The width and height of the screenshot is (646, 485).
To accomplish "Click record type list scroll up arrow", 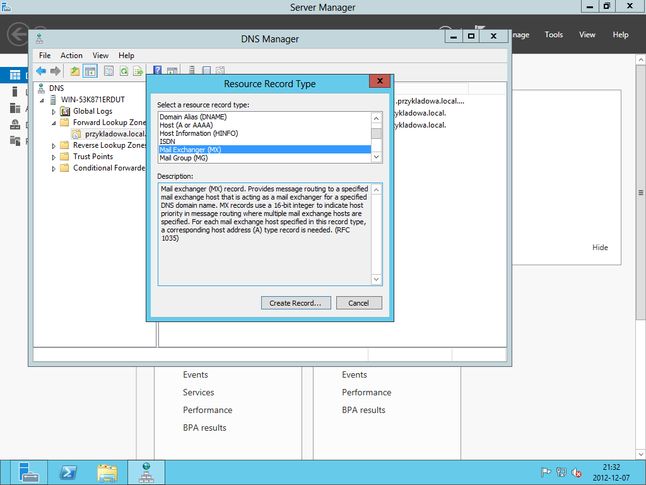I will pos(376,118).
